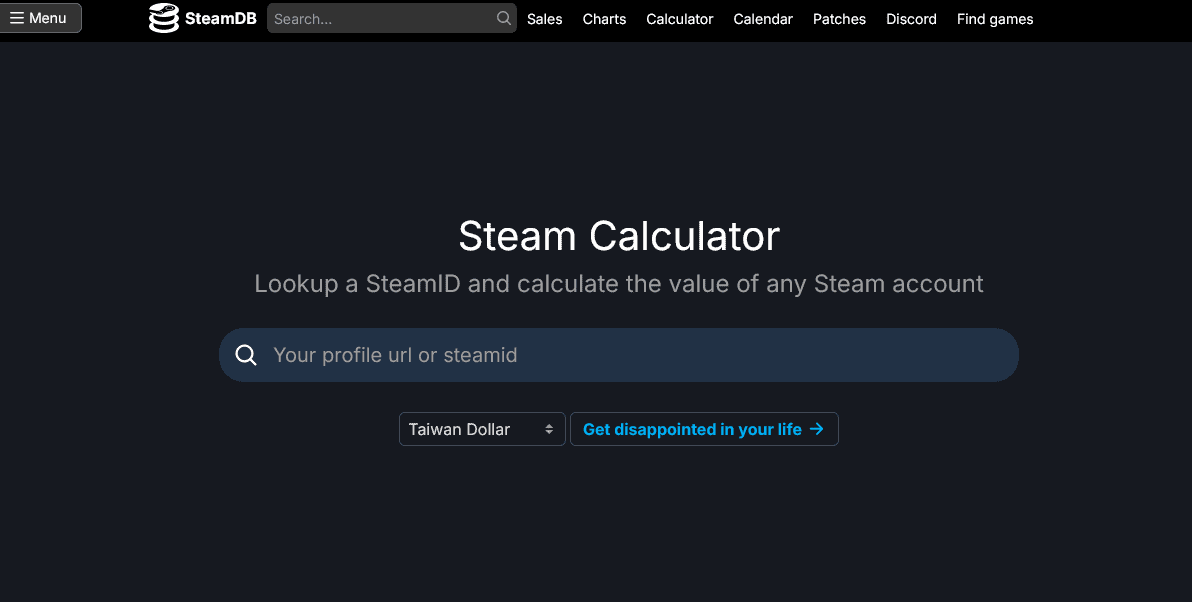Viewport: 1192px width, 602px height.
Task: Open the Find games link
Action: point(994,19)
